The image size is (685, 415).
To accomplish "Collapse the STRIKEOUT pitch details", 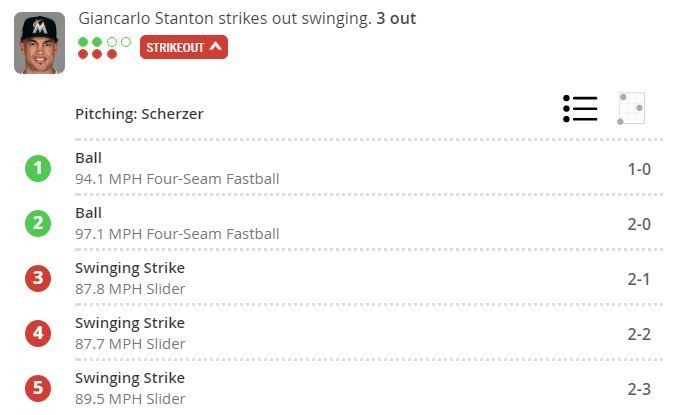I will click(184, 47).
